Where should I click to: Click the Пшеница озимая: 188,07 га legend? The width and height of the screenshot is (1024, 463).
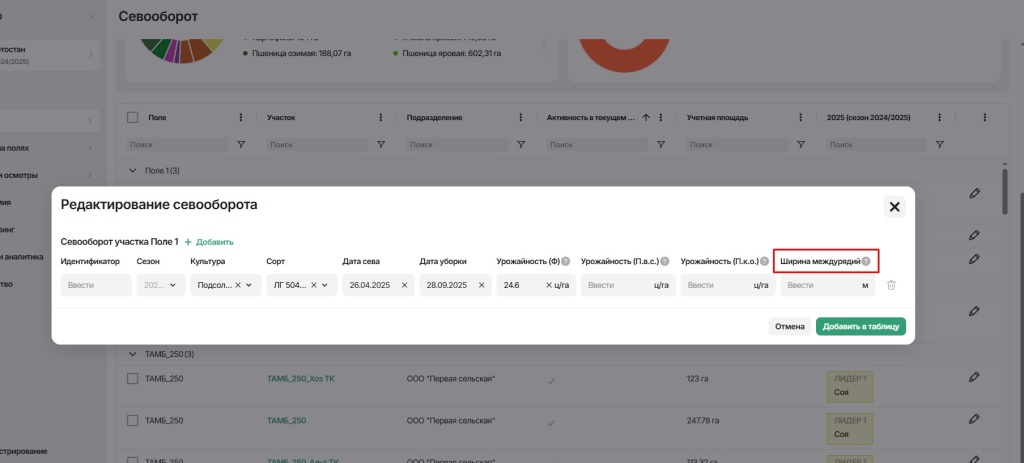(x=297, y=54)
